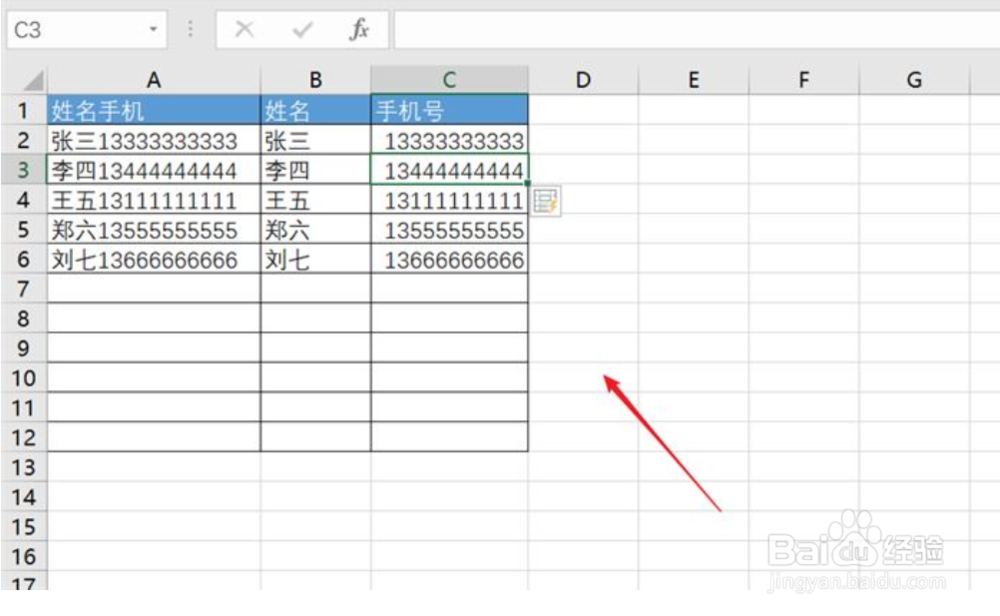Viewport: 1000px width, 616px height.
Task: Open the Insert Function (fx) dialog
Action: tap(362, 29)
